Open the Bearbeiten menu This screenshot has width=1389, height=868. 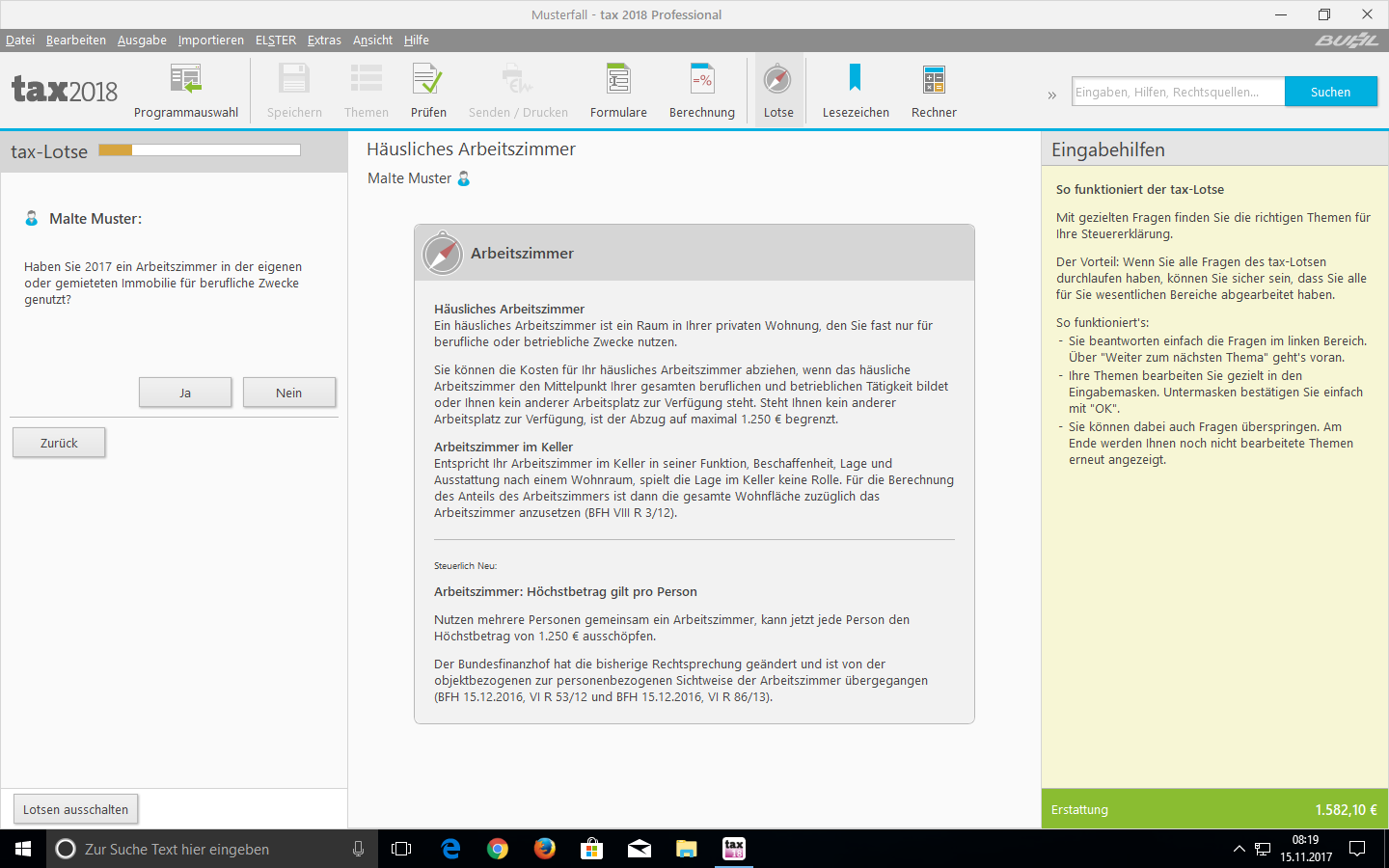point(76,41)
